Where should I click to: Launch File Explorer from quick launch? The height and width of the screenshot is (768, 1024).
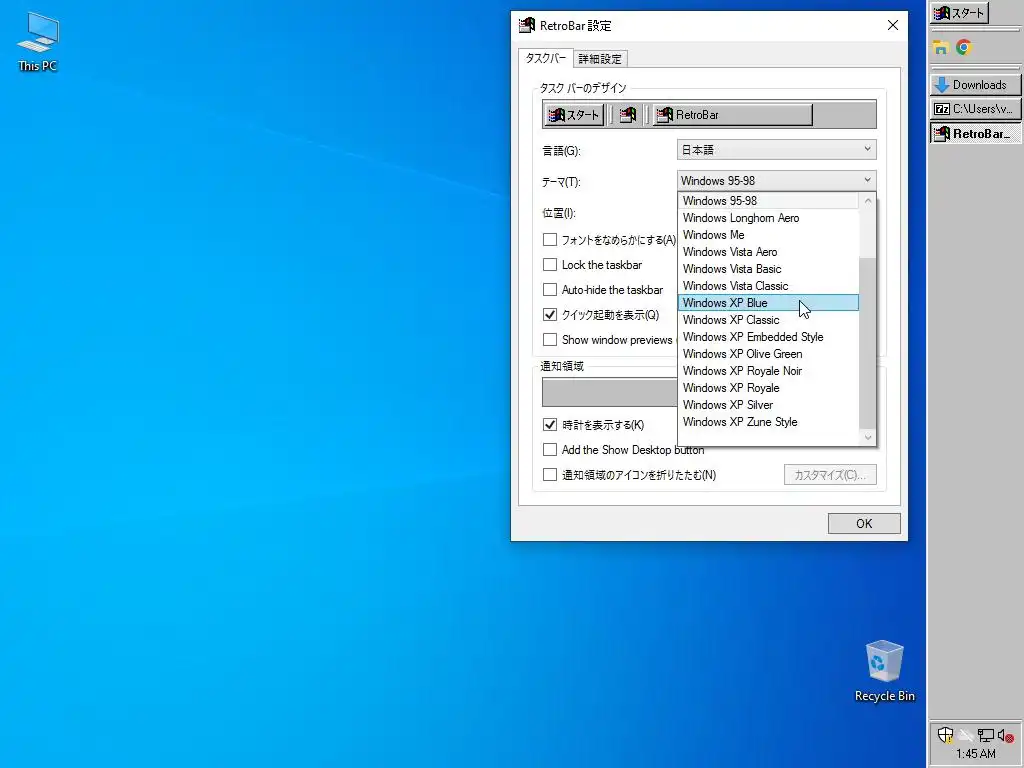click(940, 48)
